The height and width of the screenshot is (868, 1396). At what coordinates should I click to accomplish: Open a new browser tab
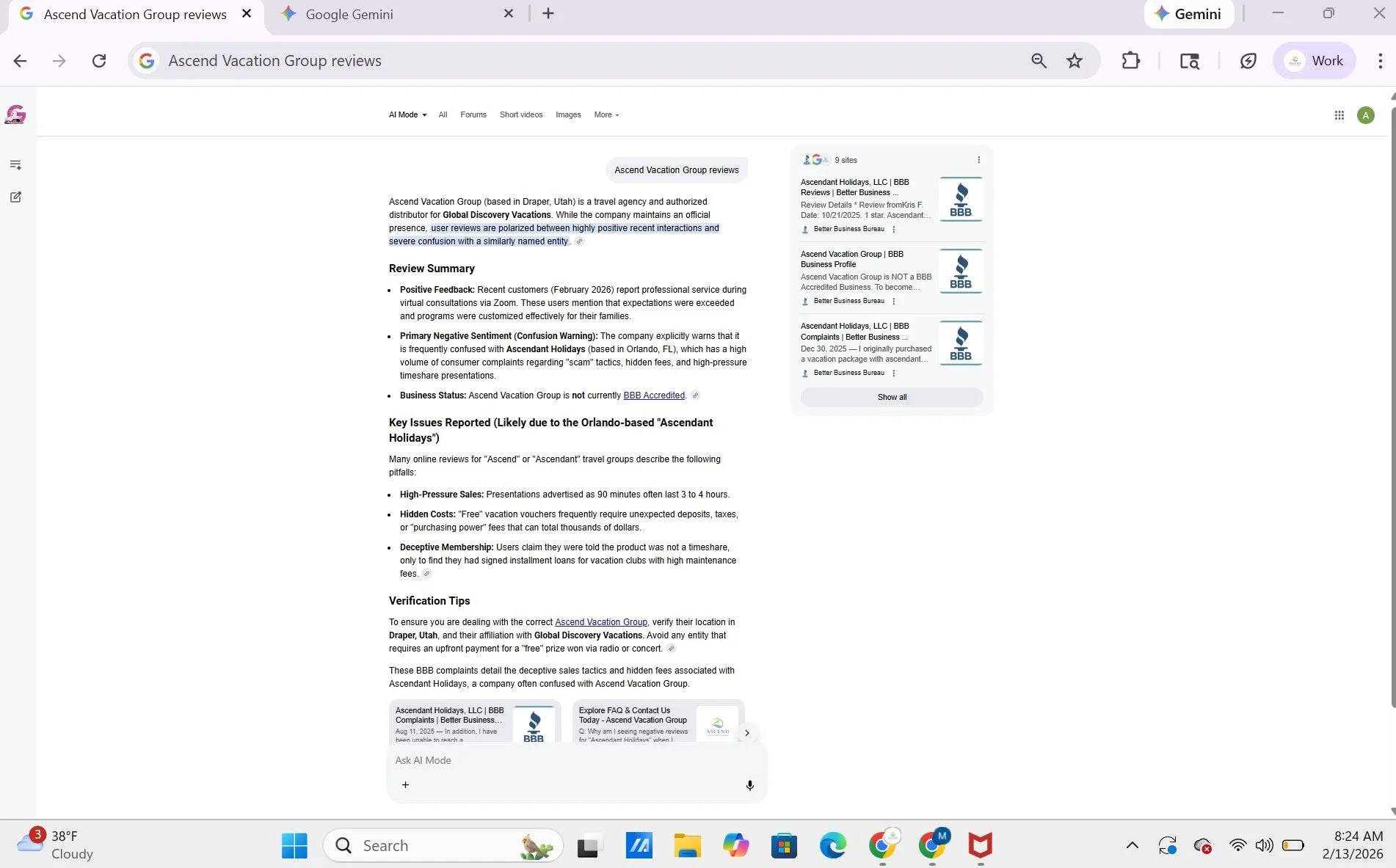[548, 14]
